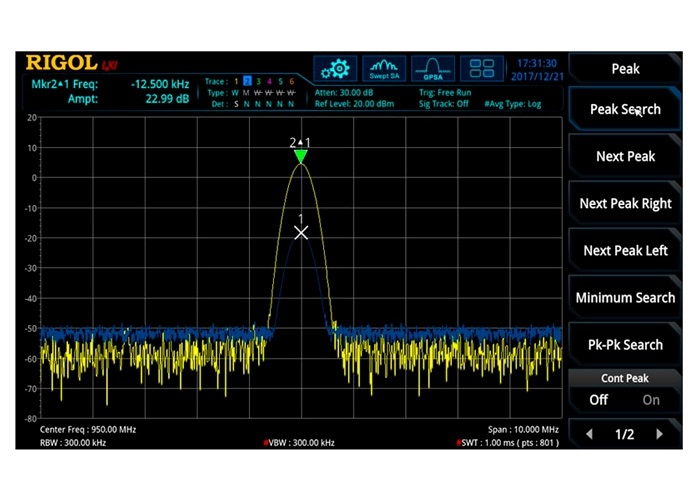Click the white X marker 1

300,232
